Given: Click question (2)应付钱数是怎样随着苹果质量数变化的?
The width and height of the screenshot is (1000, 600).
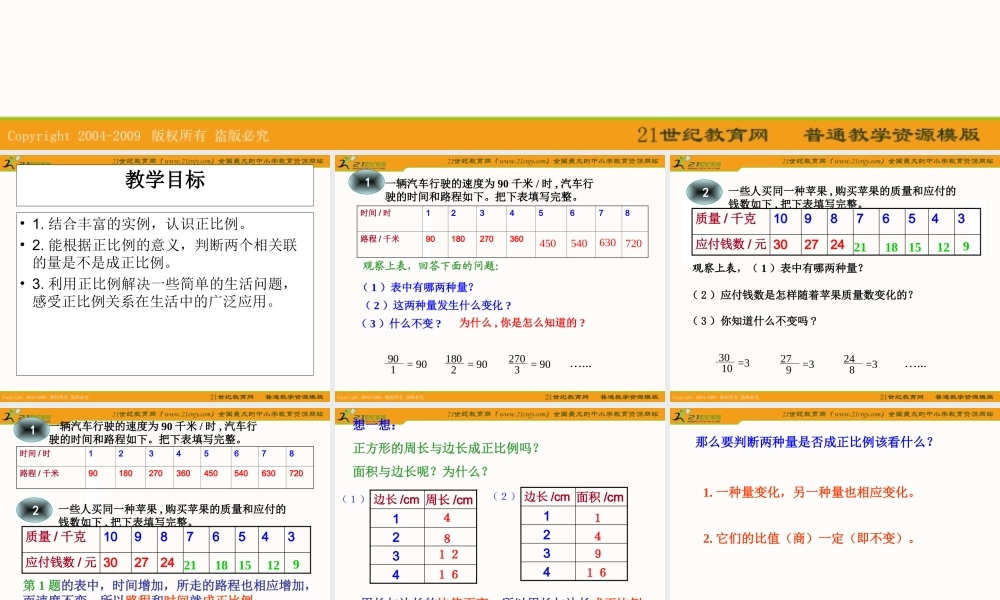Looking at the screenshot, I should click(804, 295).
